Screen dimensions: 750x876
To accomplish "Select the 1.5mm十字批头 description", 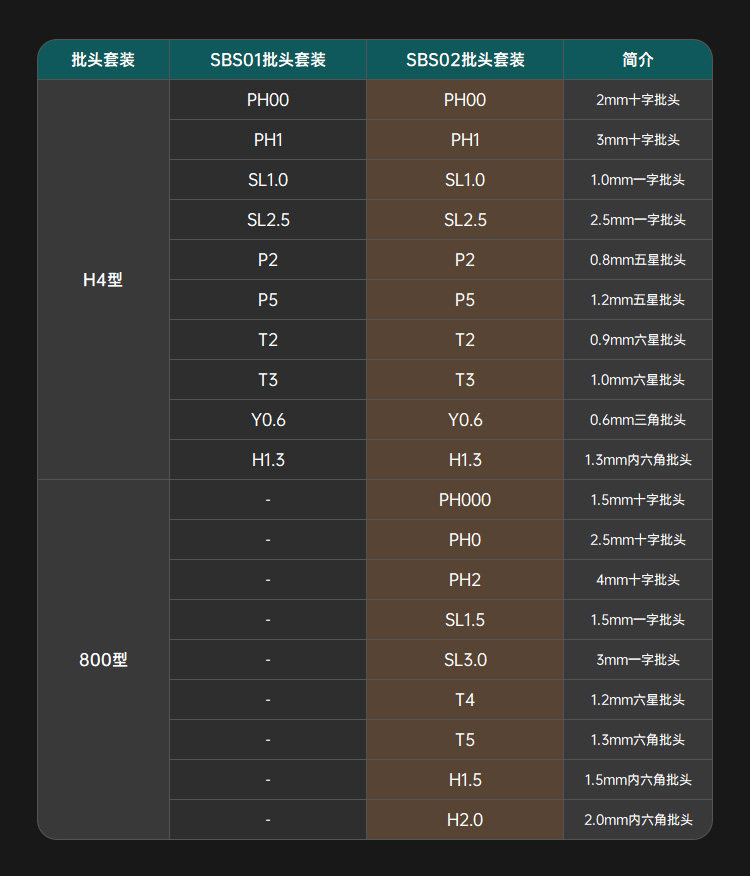I will click(x=638, y=500).
